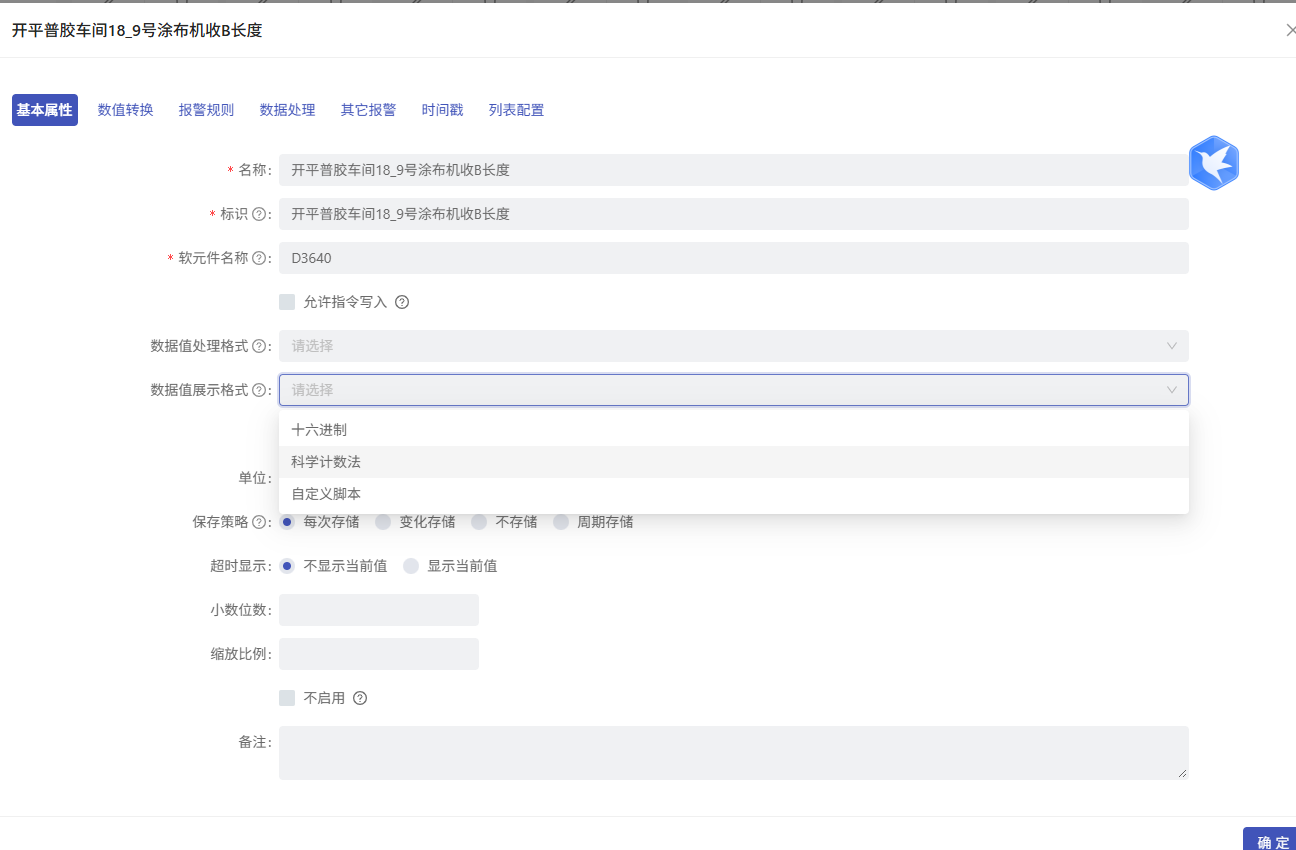Viewport: 1296px width, 850px height.
Task: Open the 列表配置 tab
Action: click(x=517, y=110)
